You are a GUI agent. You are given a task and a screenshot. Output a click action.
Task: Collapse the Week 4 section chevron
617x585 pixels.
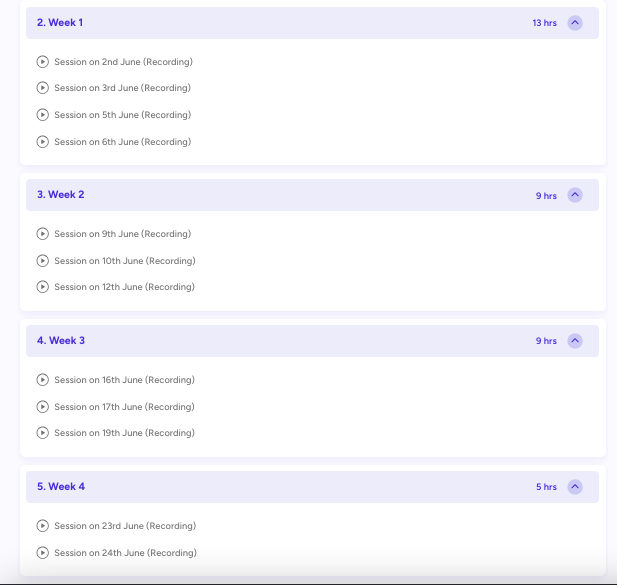[575, 487]
